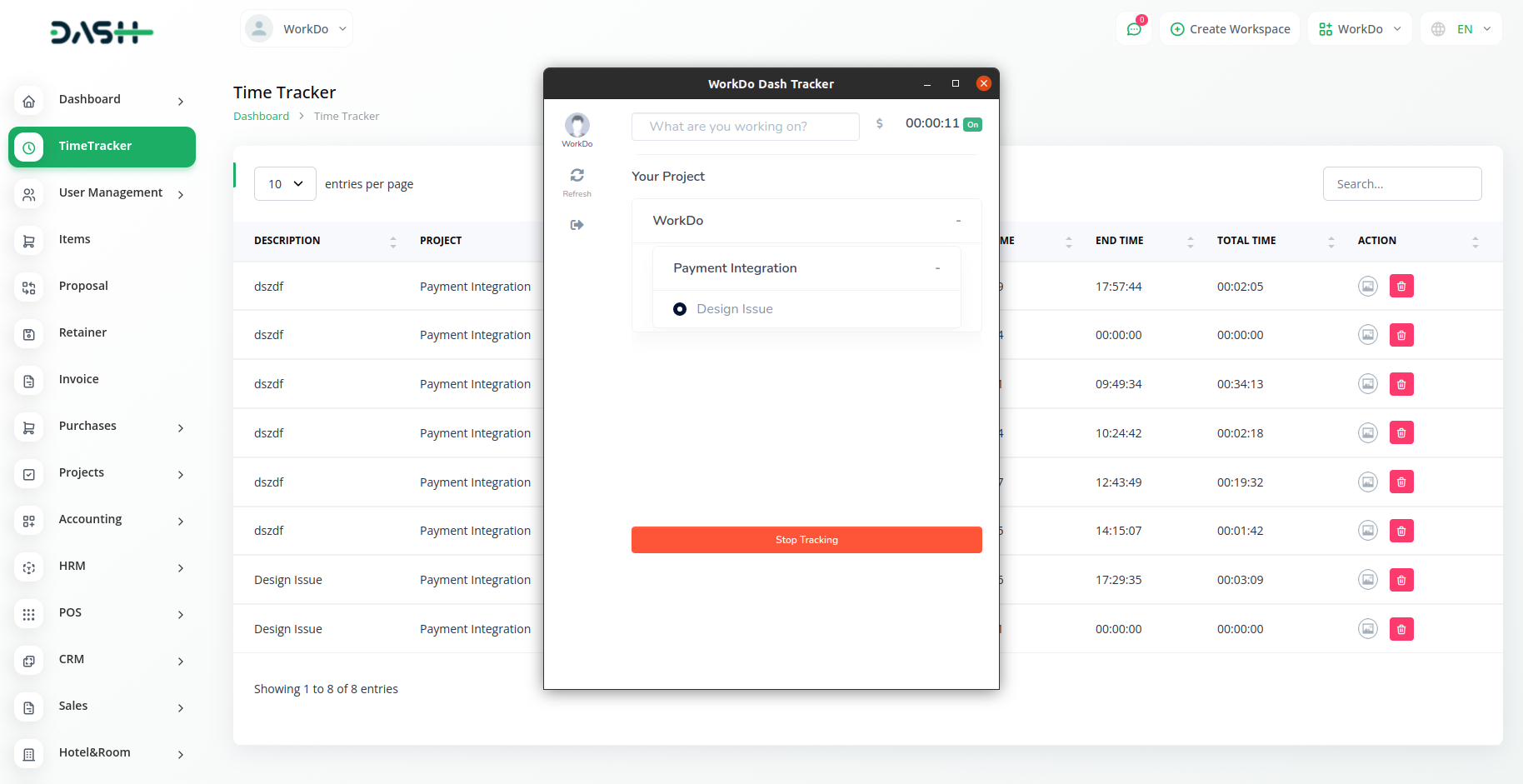Click the dollar sign icon beside the timer

point(880,123)
